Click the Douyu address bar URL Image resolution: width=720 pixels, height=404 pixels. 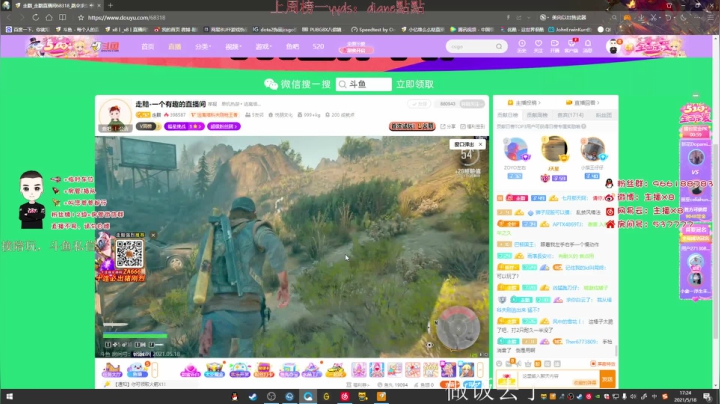126,17
